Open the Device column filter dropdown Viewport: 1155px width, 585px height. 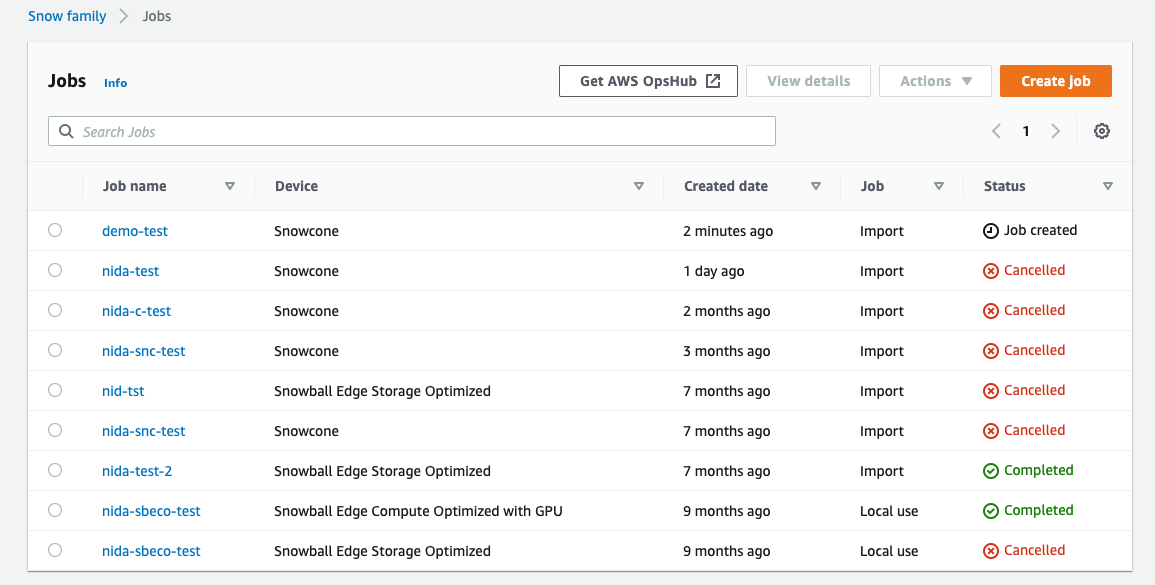(x=638, y=186)
